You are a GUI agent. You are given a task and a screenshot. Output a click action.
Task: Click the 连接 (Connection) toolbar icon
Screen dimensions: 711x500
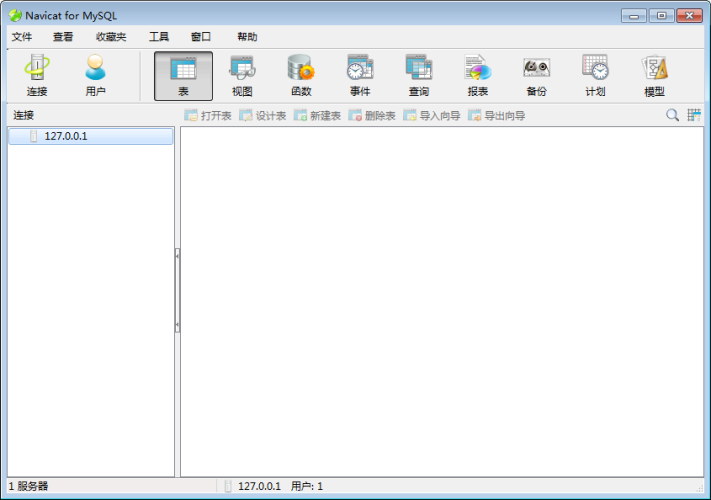point(37,76)
